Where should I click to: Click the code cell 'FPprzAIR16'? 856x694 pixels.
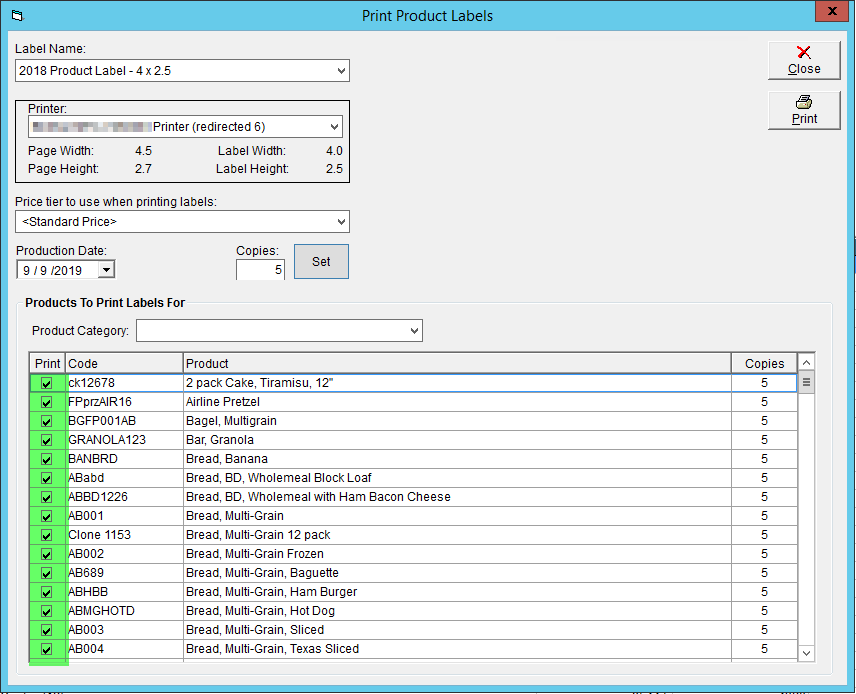point(124,402)
